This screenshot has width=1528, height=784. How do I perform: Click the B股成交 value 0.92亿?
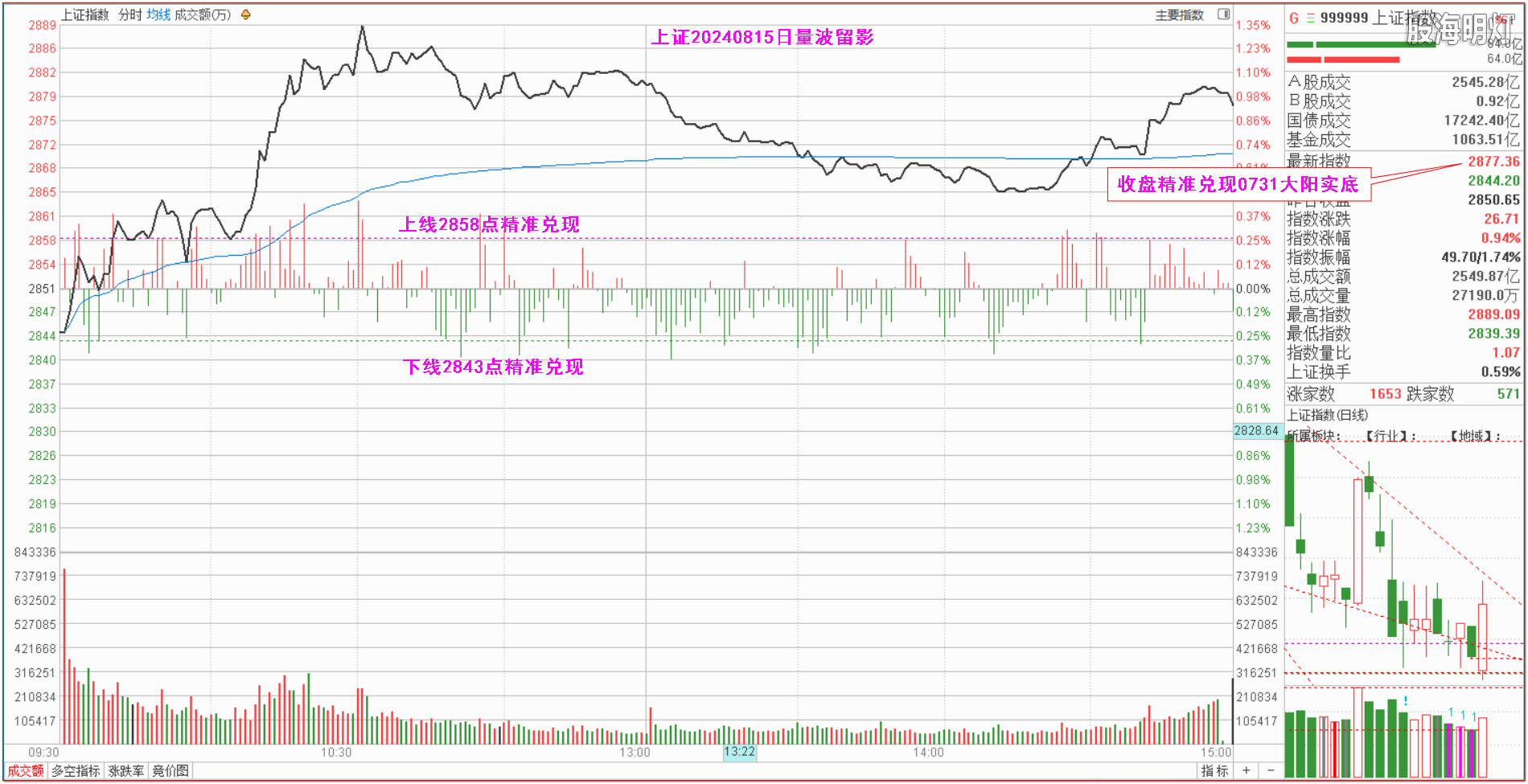point(1497,101)
